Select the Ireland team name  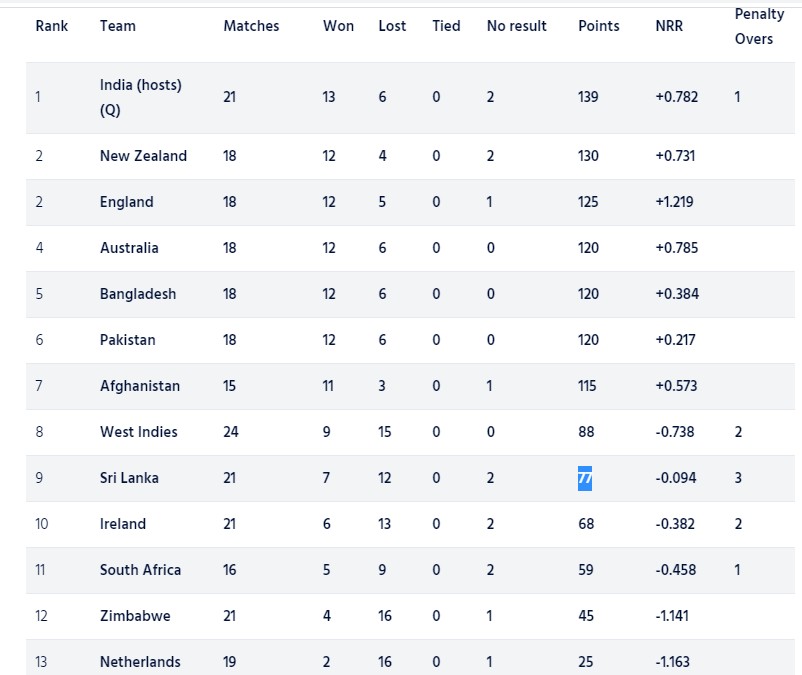(x=122, y=524)
